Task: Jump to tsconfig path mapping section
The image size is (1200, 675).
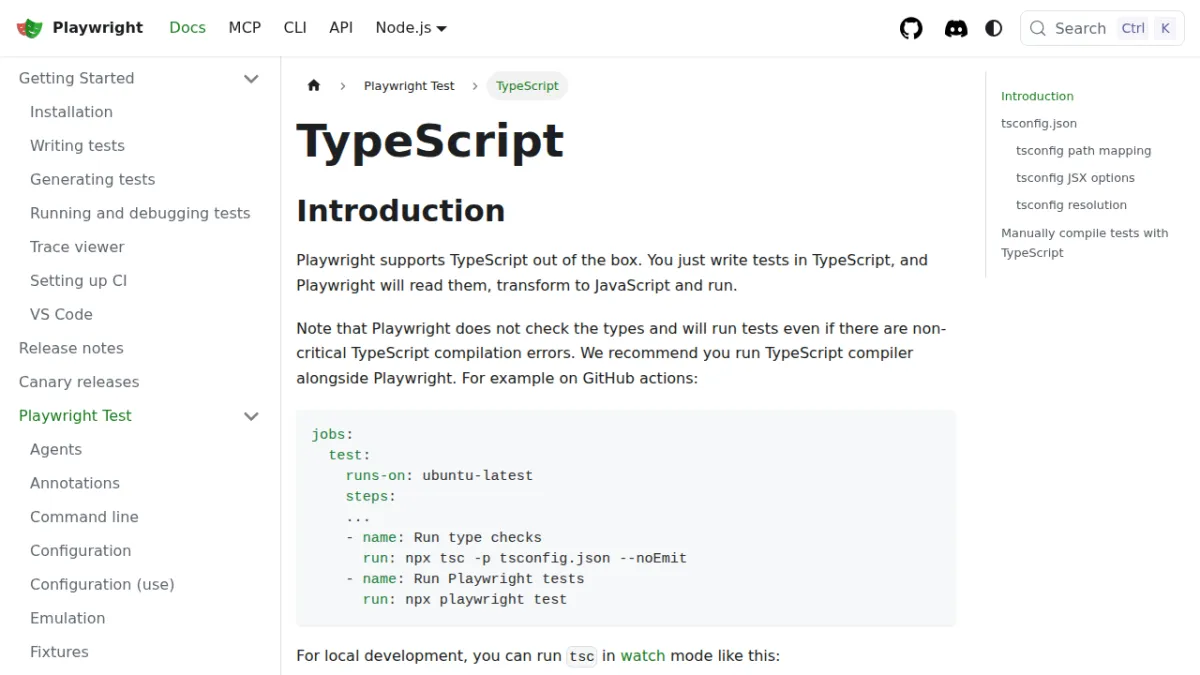Action: 1083,151
